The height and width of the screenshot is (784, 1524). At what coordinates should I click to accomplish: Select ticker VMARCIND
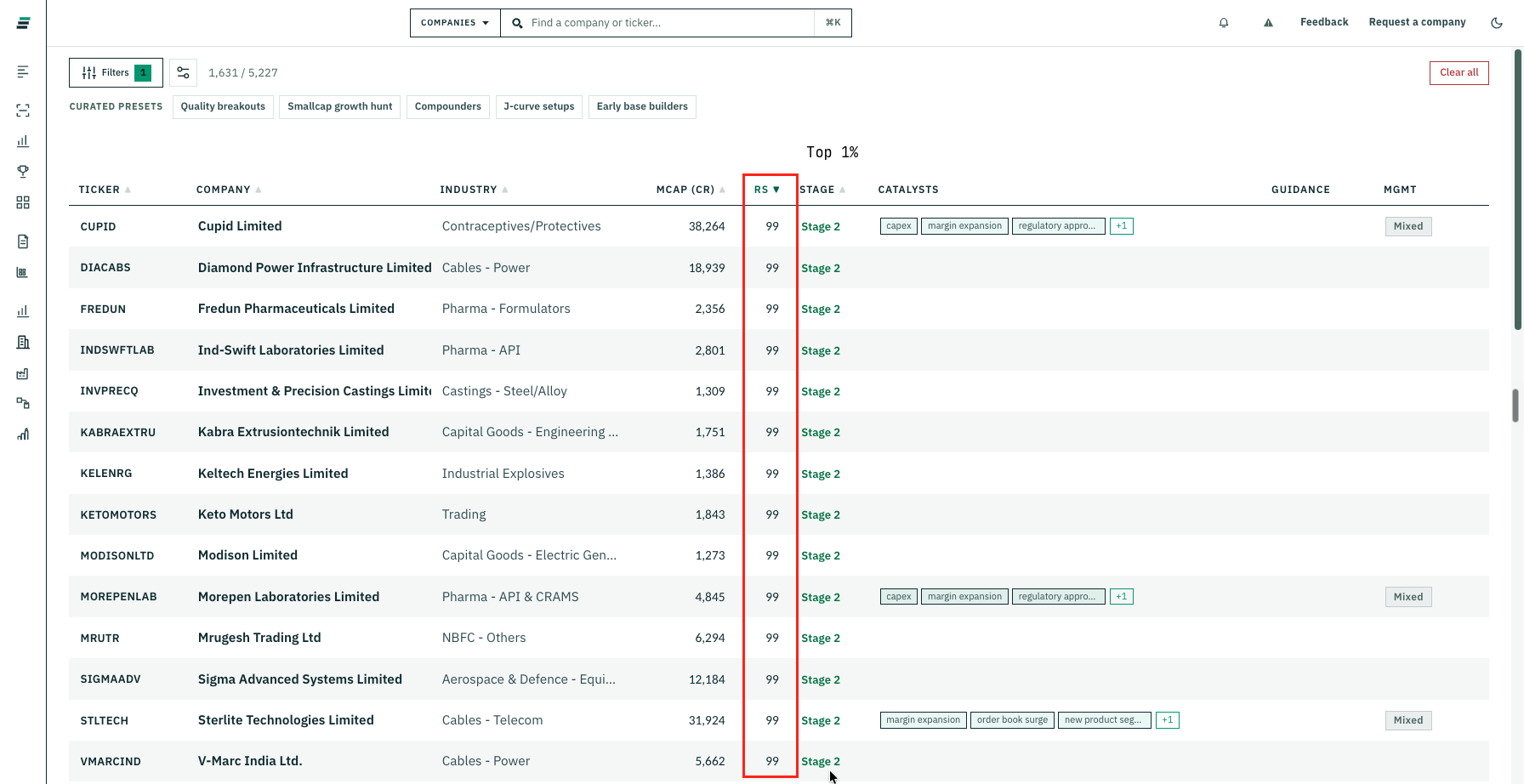click(x=111, y=762)
